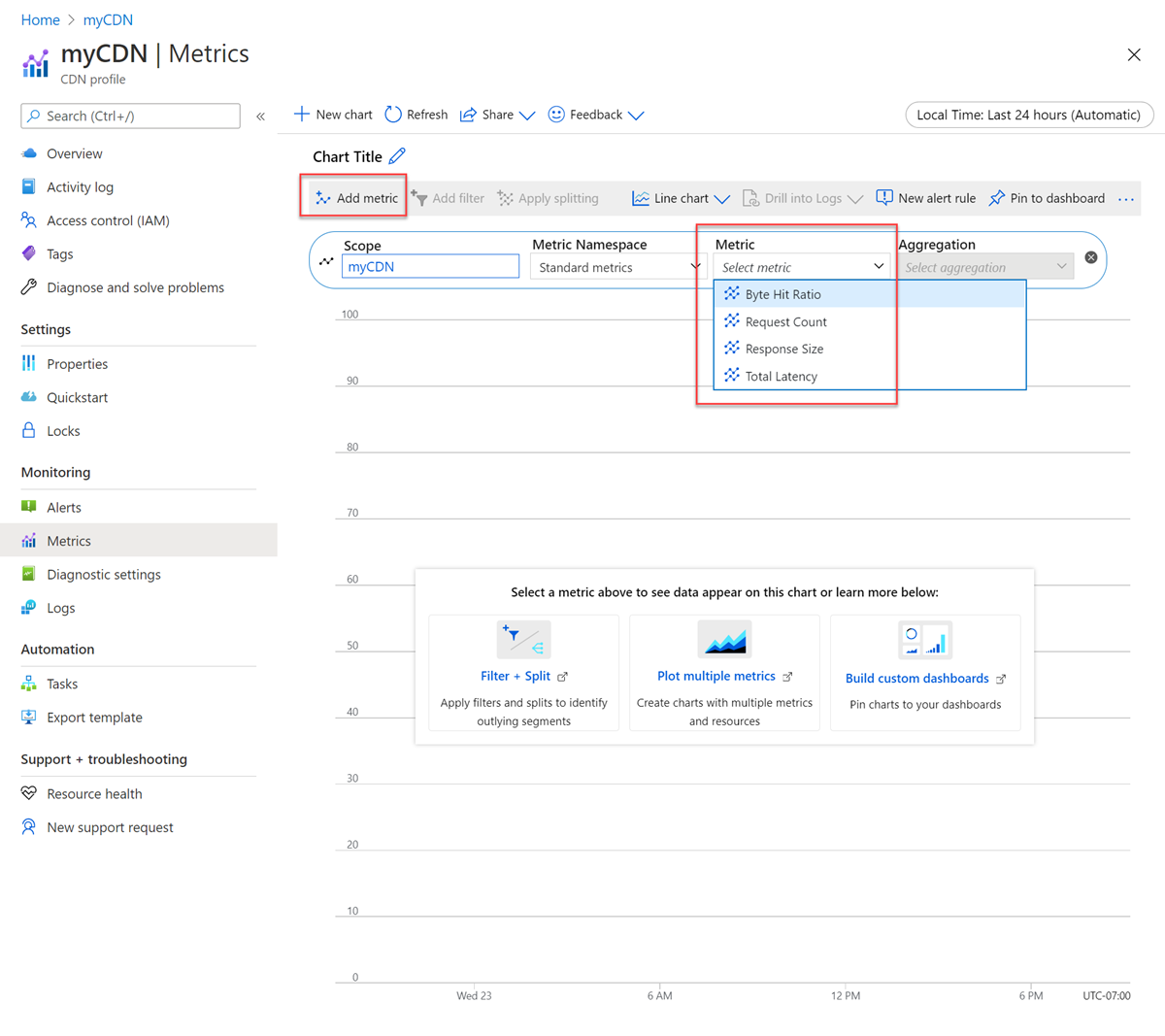Close the Metrics blade
1165x1036 pixels.
tap(1134, 54)
